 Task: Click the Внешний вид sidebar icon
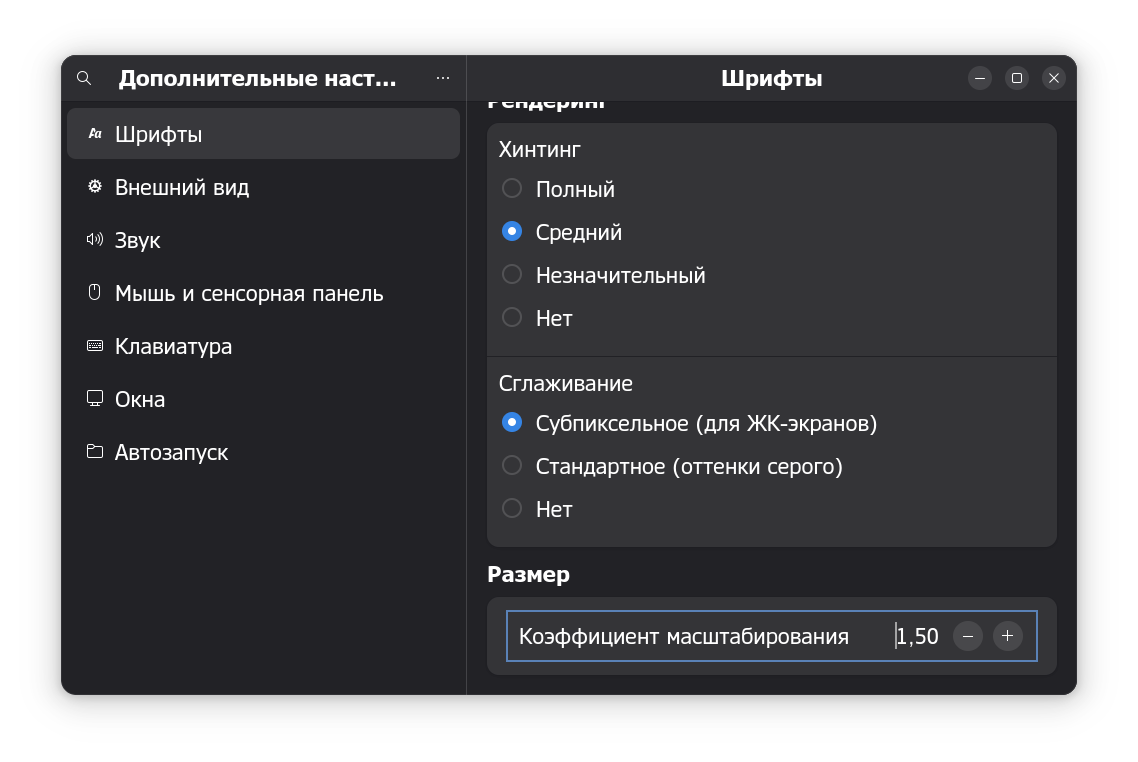click(x=95, y=187)
